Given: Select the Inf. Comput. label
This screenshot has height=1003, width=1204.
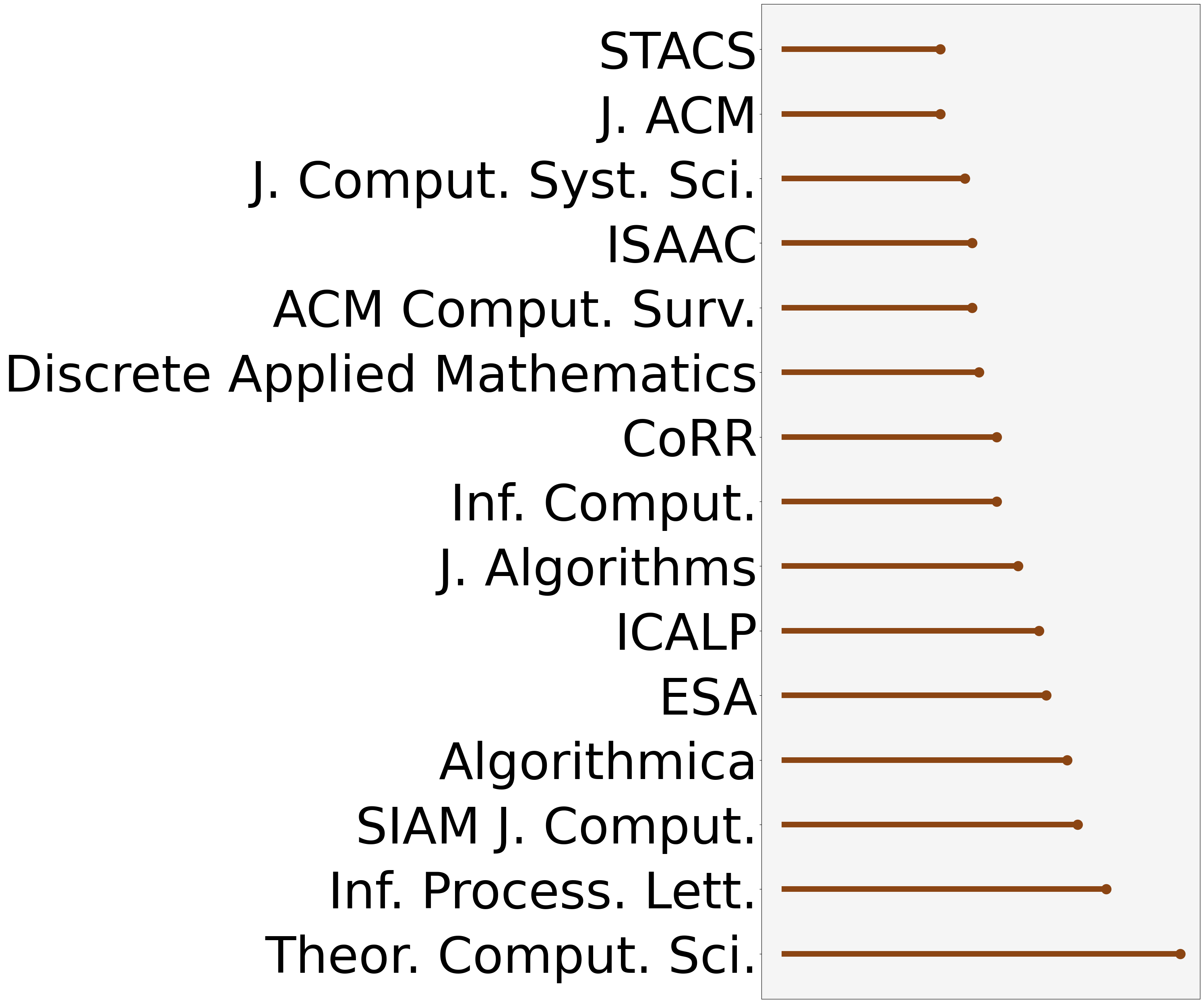Looking at the screenshot, I should (604, 504).
